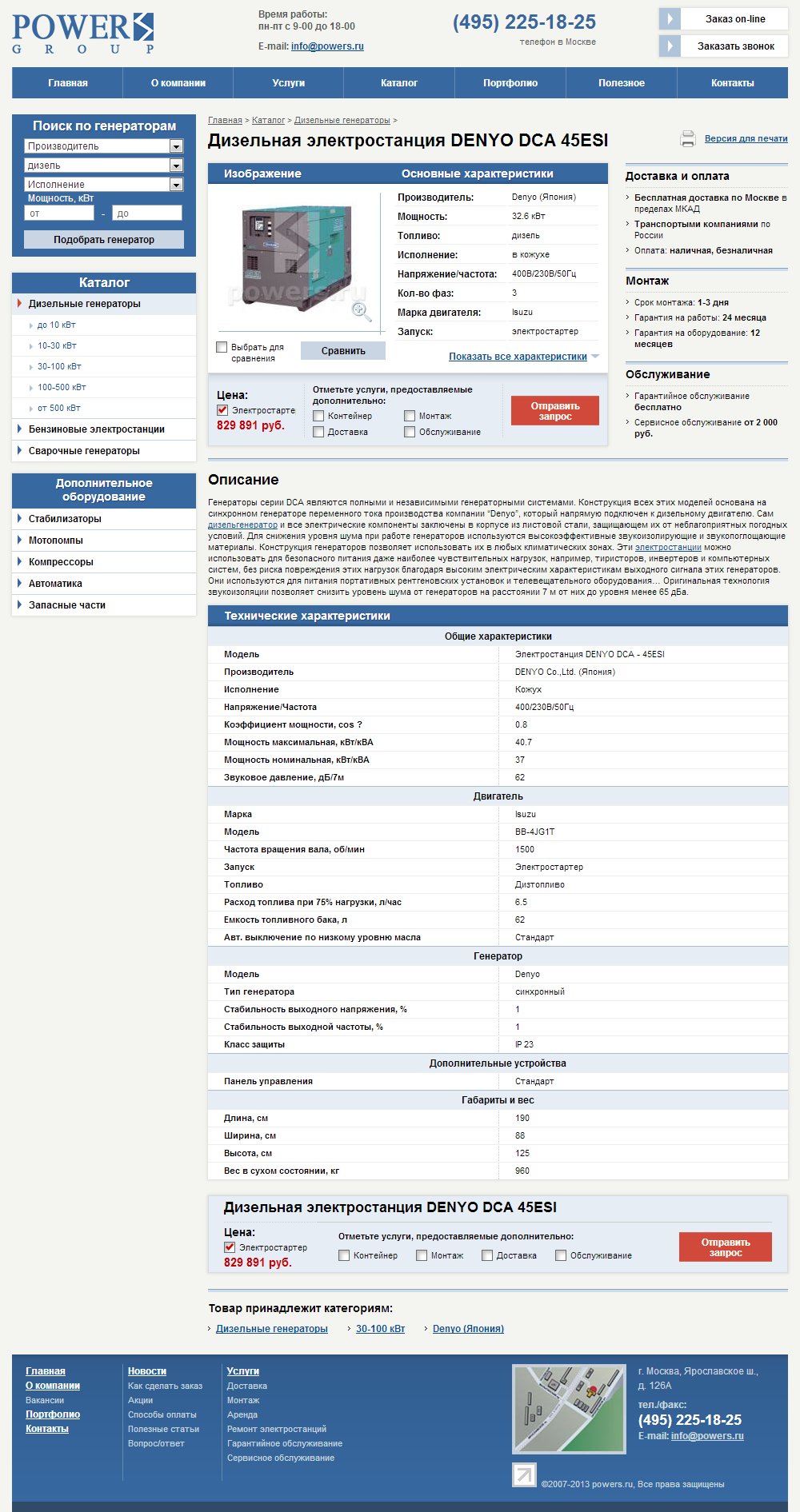Click upper Отправить запрос button
This screenshot has height=1512, width=800.
[555, 411]
